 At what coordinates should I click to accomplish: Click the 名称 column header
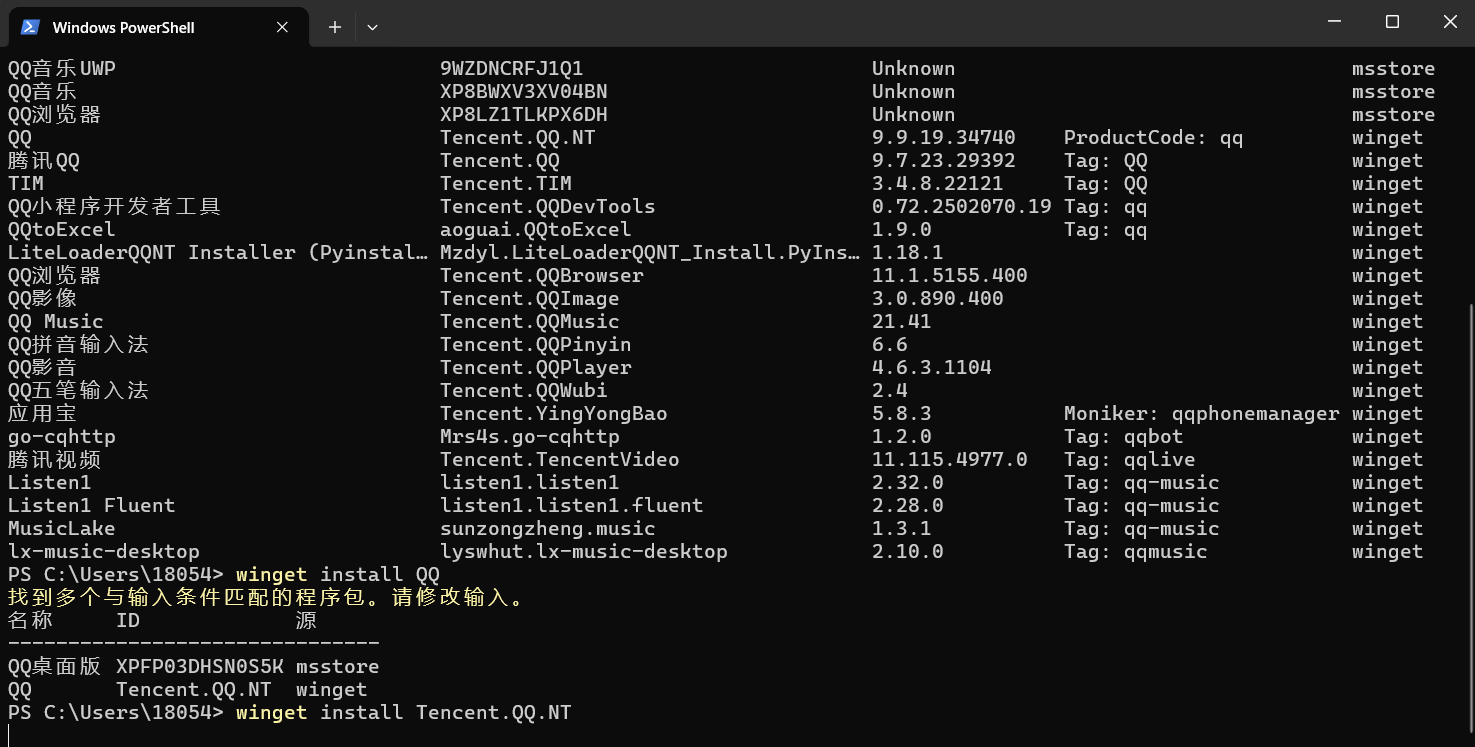(x=30, y=621)
